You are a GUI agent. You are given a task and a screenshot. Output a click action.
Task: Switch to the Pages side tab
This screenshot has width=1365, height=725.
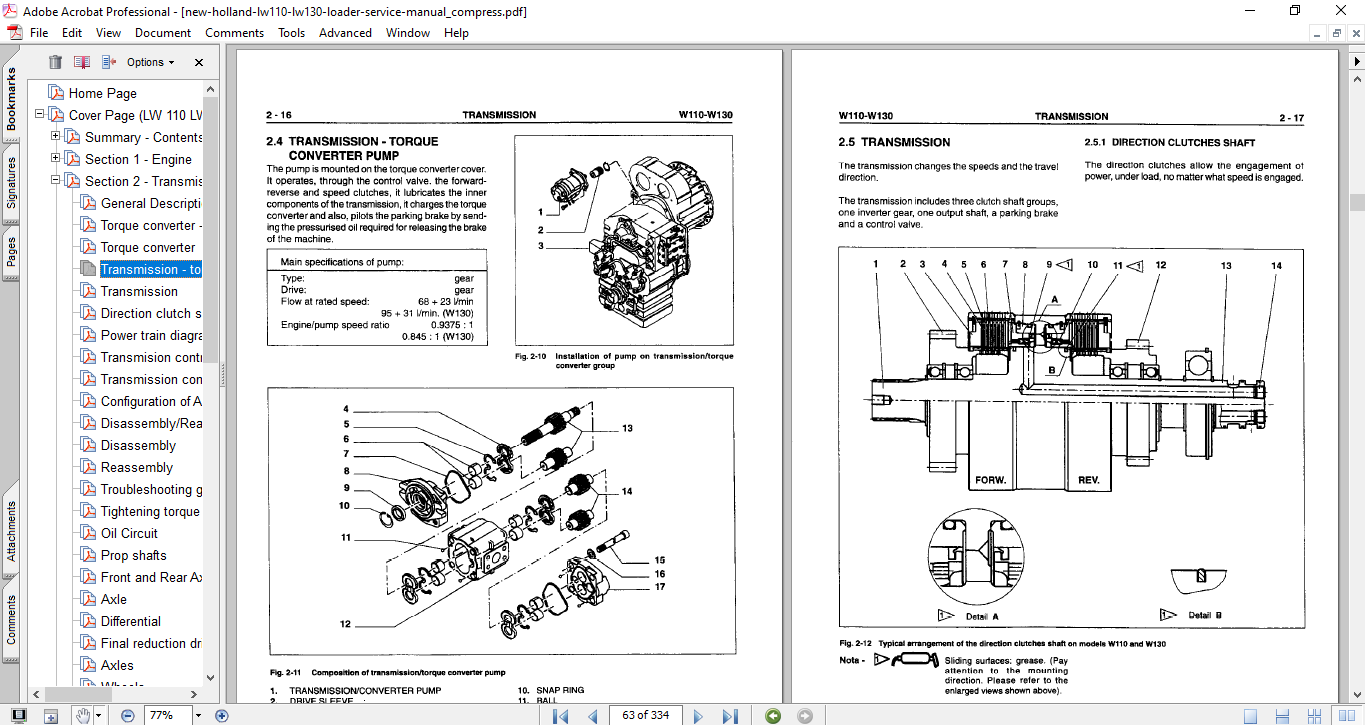click(11, 252)
